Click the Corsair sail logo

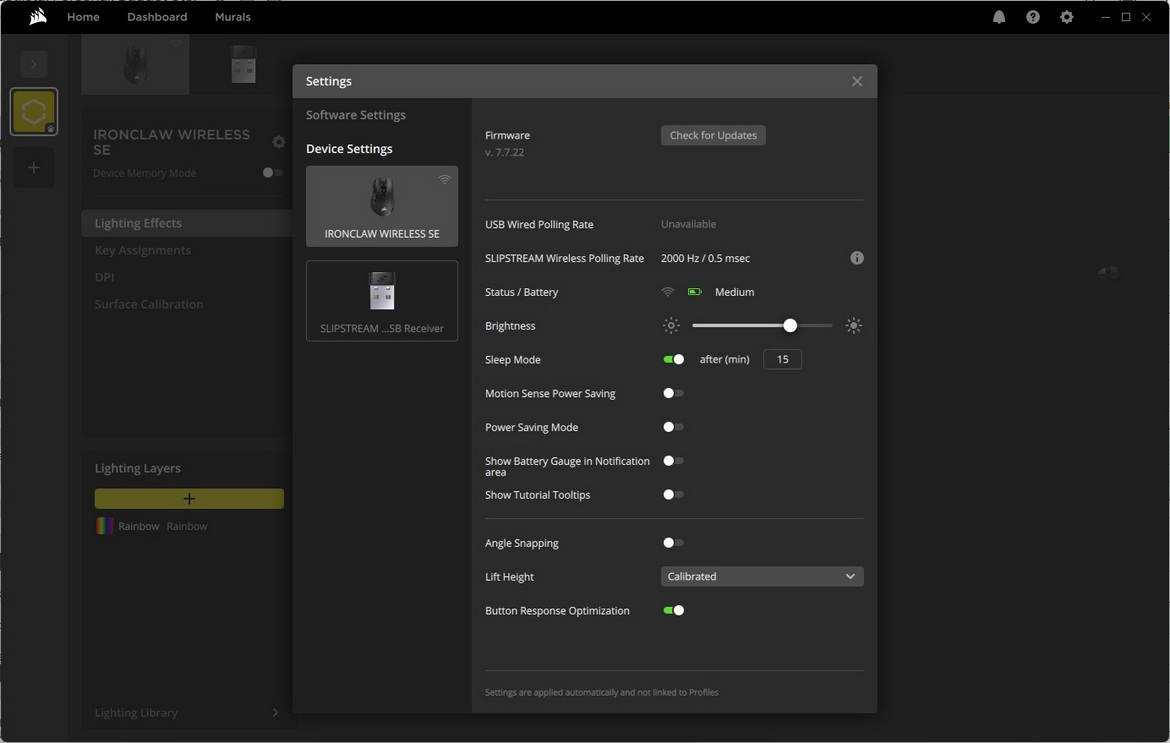click(x=38, y=17)
